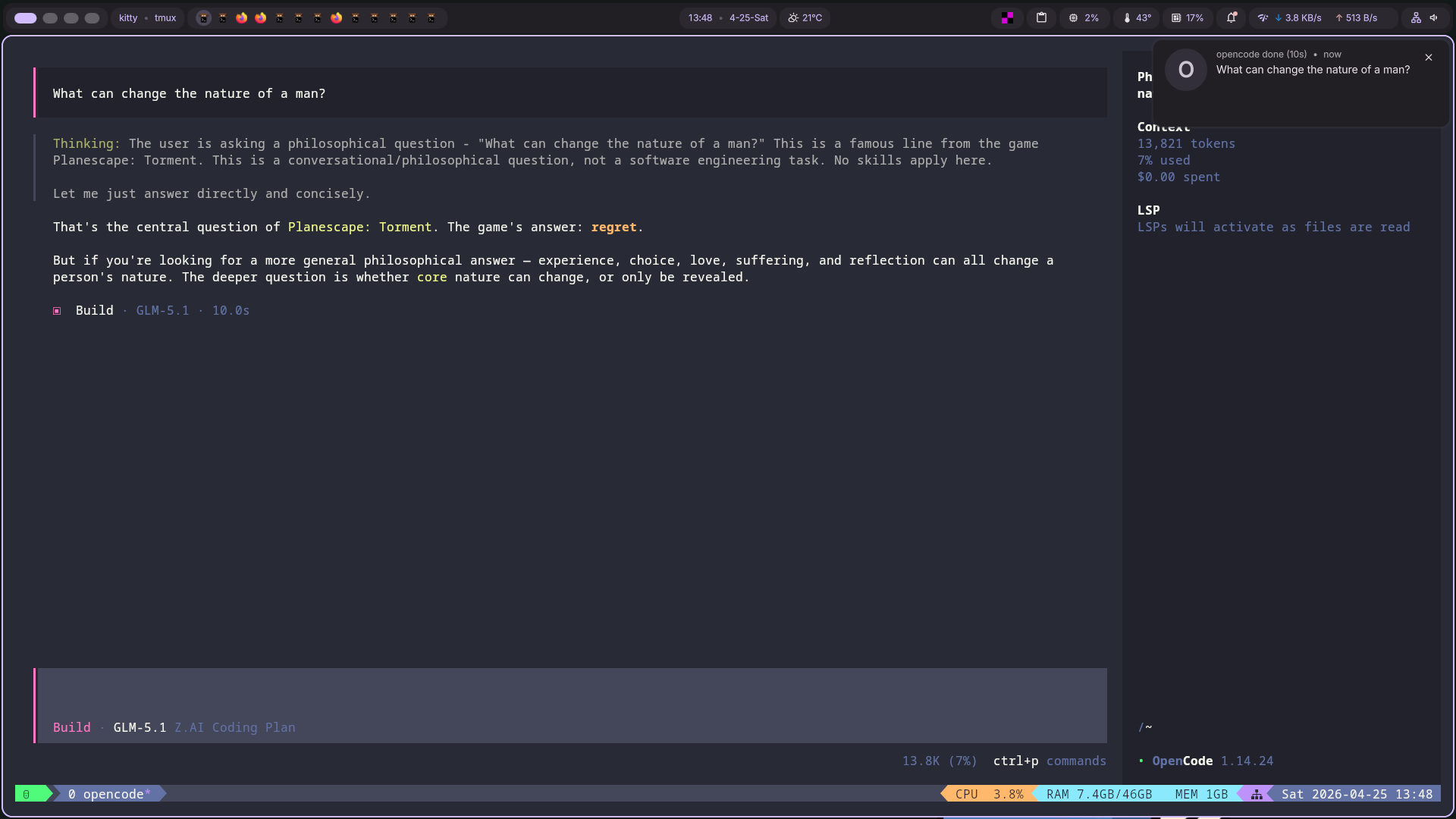Click the magenta checkered tray icon

1007,18
